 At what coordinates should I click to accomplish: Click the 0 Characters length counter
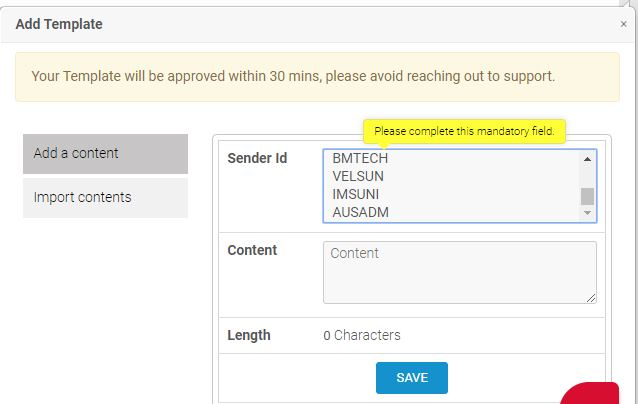(x=361, y=335)
